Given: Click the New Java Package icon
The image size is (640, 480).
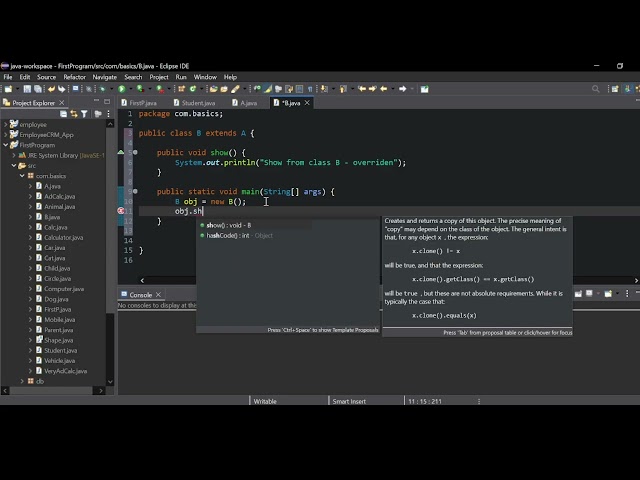Looking at the screenshot, I should click(182, 89).
